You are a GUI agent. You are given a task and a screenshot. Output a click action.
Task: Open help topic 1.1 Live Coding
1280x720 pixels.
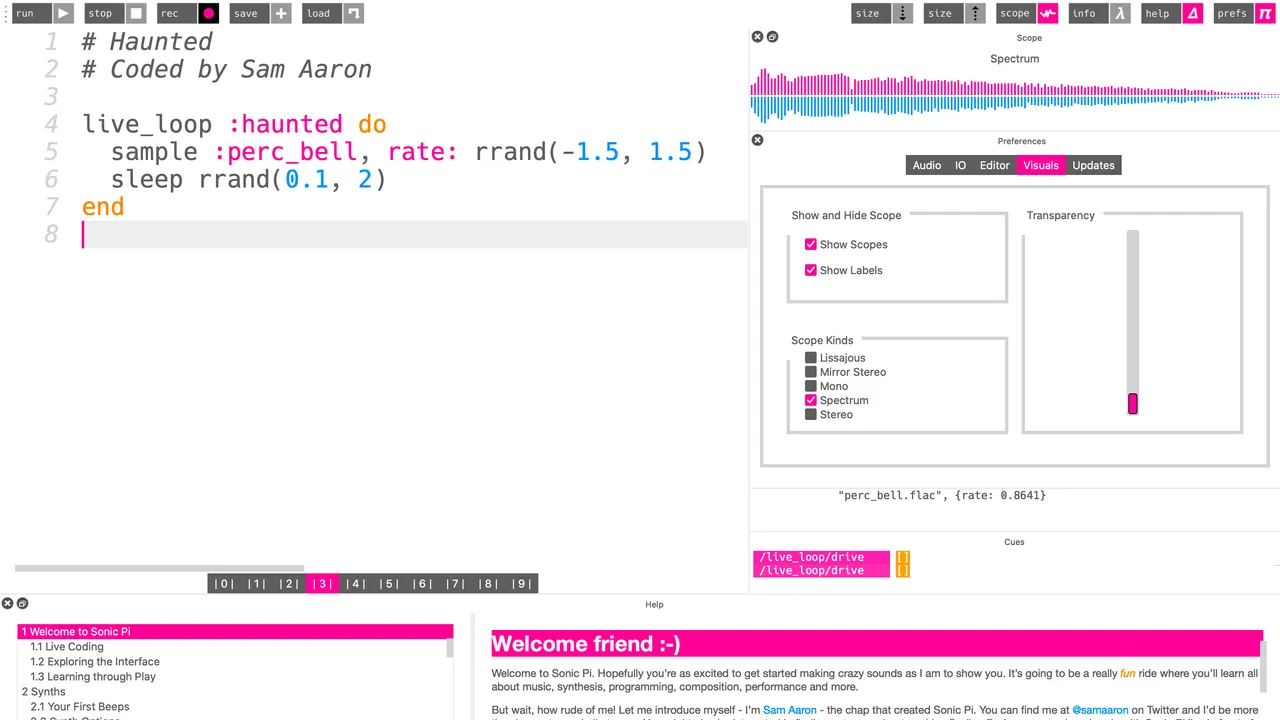coord(67,647)
